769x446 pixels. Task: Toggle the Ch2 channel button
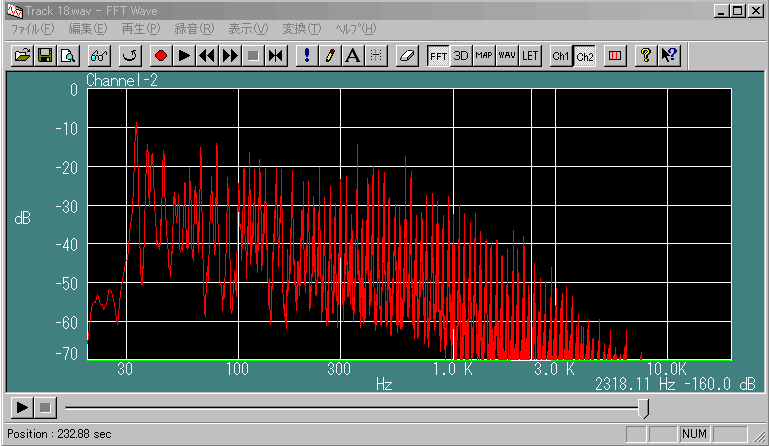coord(584,56)
